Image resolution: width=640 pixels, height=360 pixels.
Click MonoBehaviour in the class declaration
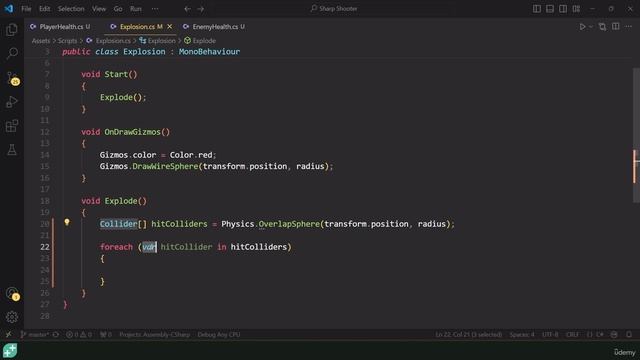click(x=209, y=52)
